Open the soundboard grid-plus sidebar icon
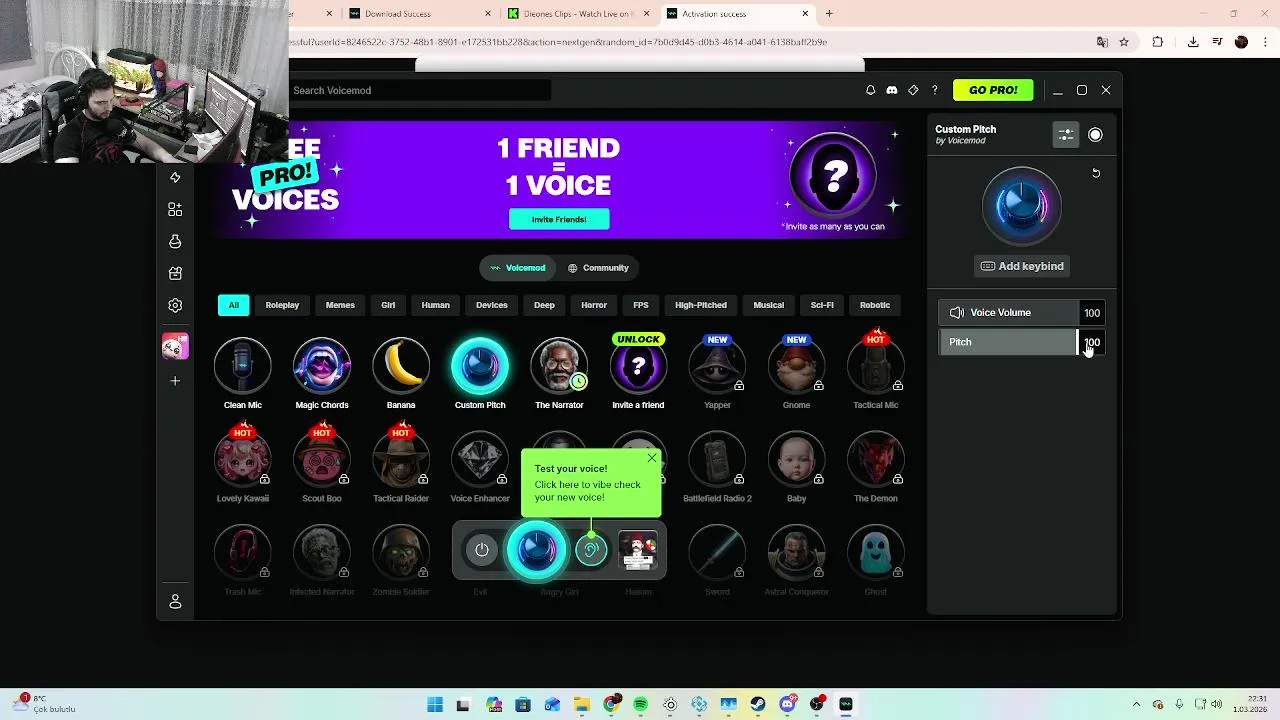 point(175,209)
